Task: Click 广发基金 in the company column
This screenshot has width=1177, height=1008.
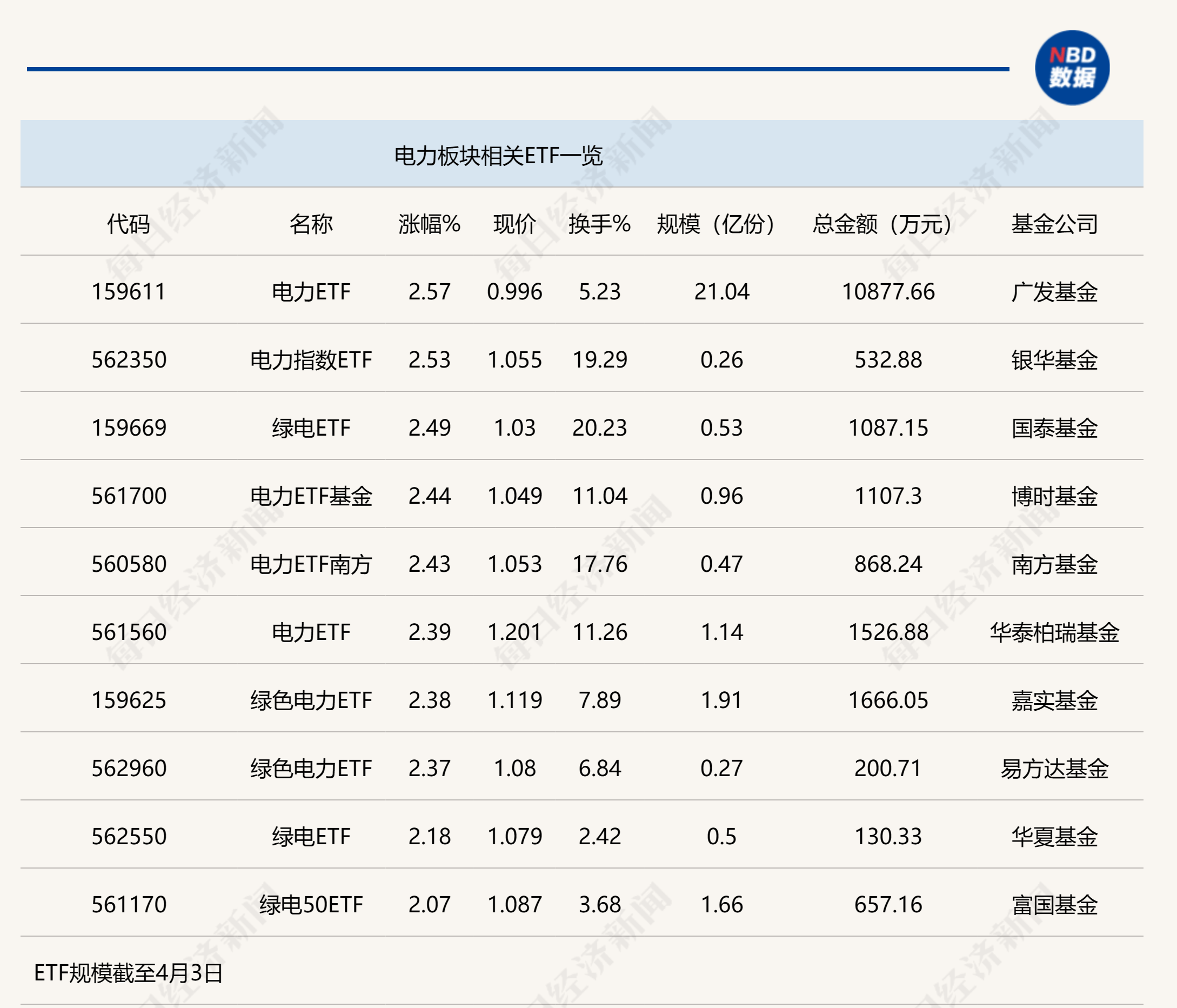Action: coord(1056,291)
